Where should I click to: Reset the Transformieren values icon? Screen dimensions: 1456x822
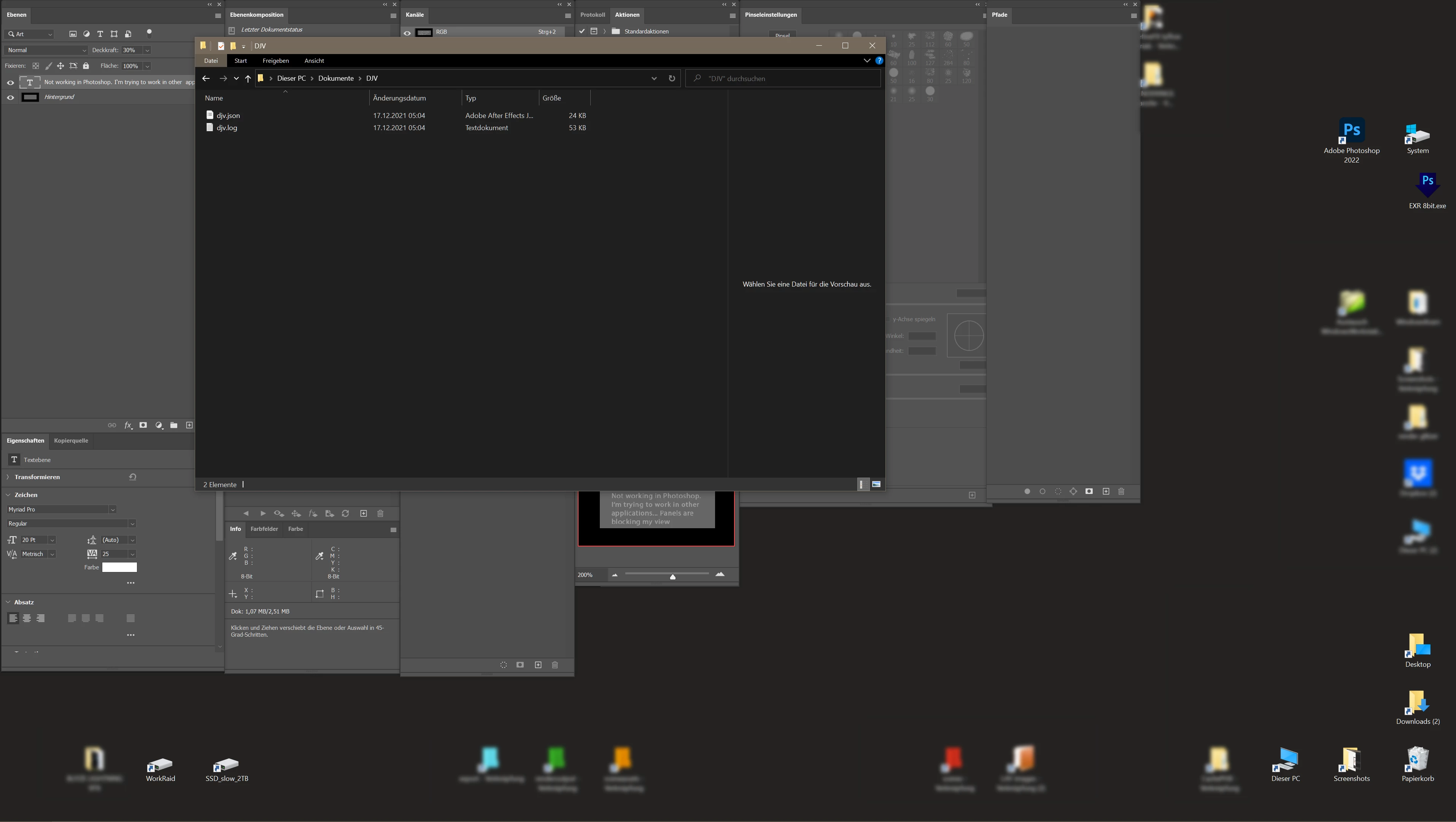tap(133, 477)
